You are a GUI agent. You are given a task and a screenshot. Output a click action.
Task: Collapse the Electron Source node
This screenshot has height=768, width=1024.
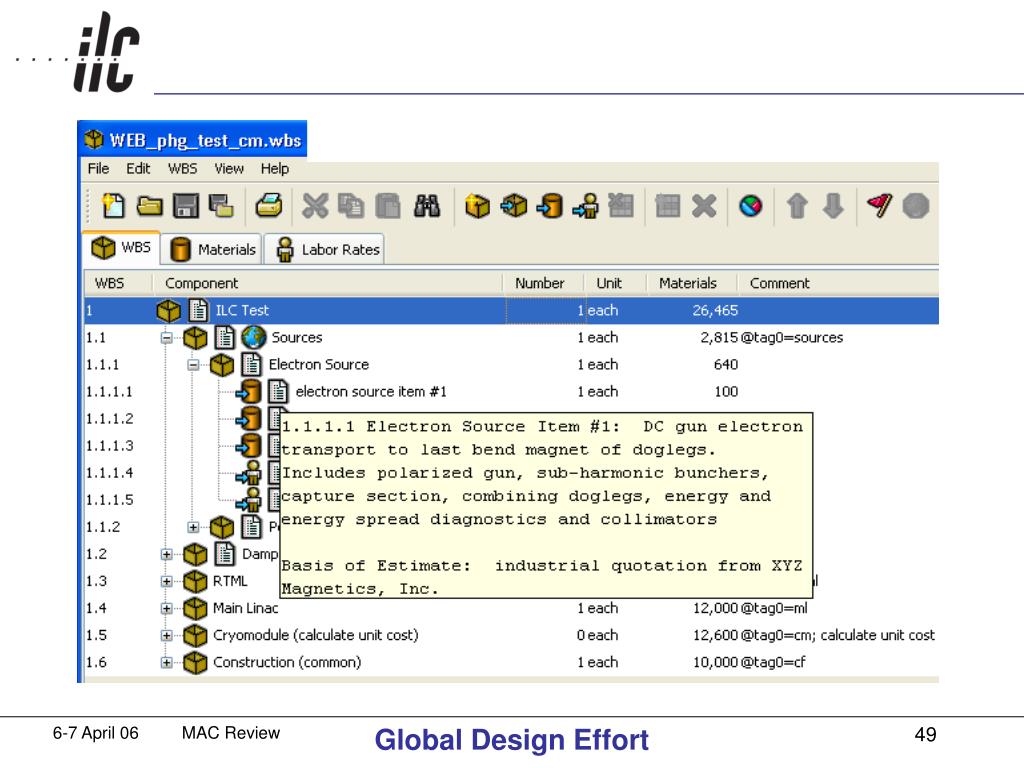(193, 364)
